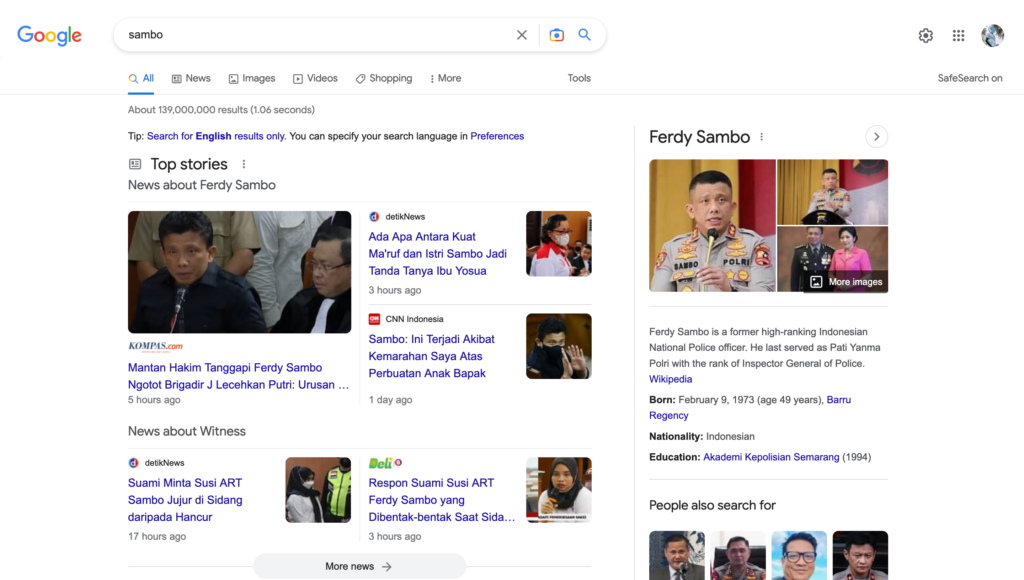Open the settings gear icon
Screen dimensions: 1024x580
tap(925, 36)
